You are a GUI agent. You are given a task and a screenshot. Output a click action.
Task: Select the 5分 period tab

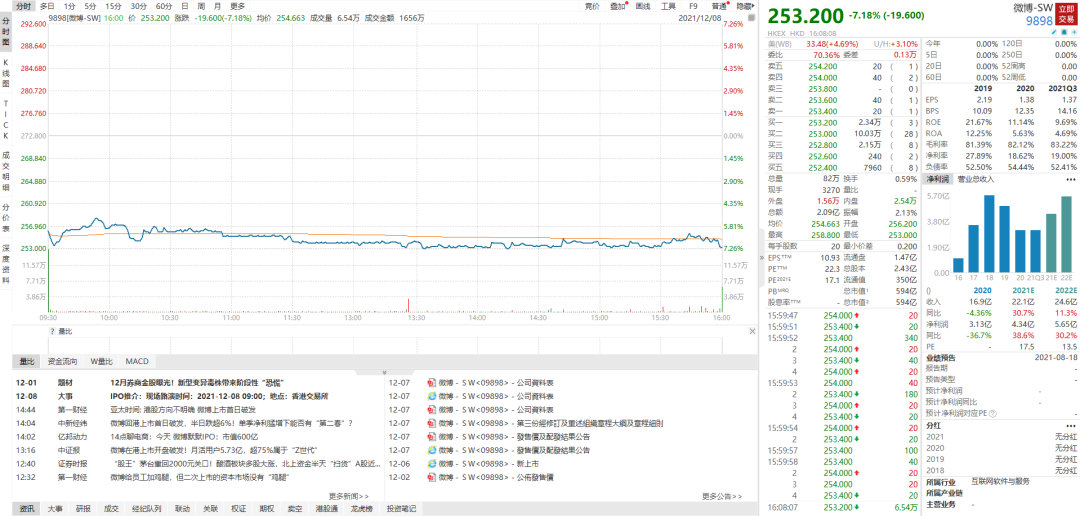90,6
